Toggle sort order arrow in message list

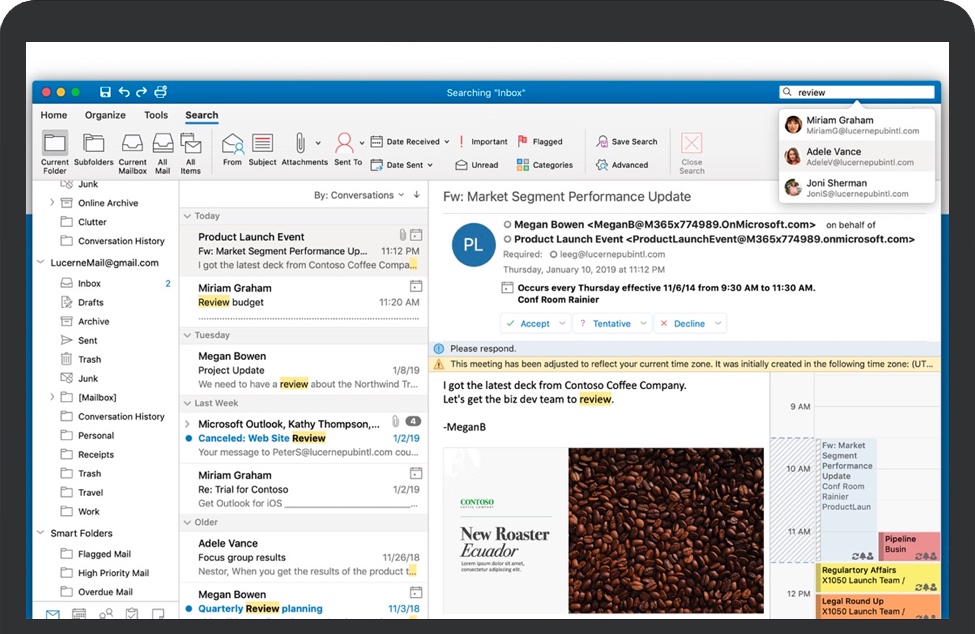point(416,195)
